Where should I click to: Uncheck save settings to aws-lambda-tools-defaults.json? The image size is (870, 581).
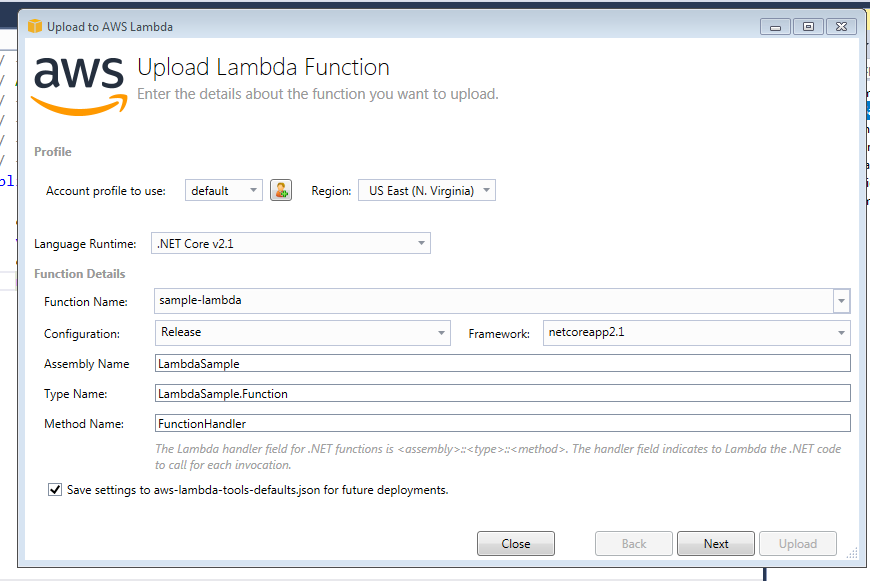pyautogui.click(x=55, y=489)
